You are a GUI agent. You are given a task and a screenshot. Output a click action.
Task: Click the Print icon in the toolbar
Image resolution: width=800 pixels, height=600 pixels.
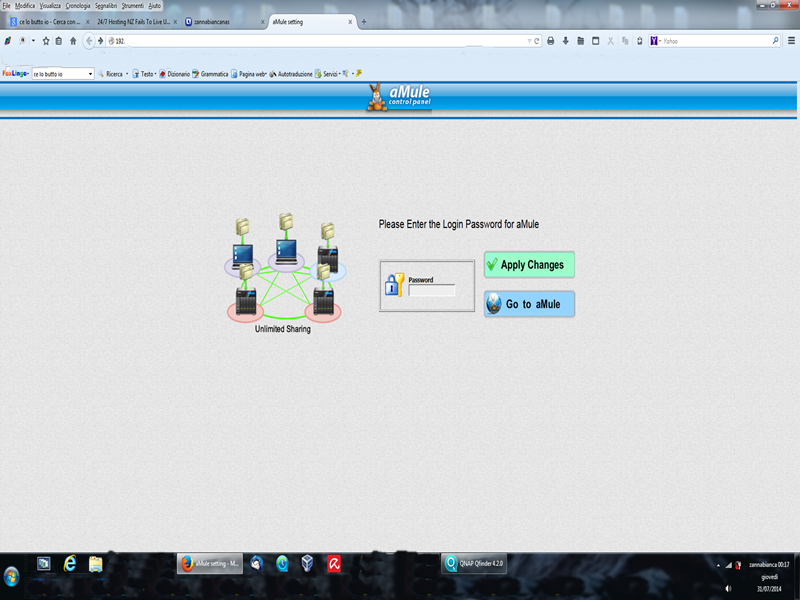click(550, 41)
